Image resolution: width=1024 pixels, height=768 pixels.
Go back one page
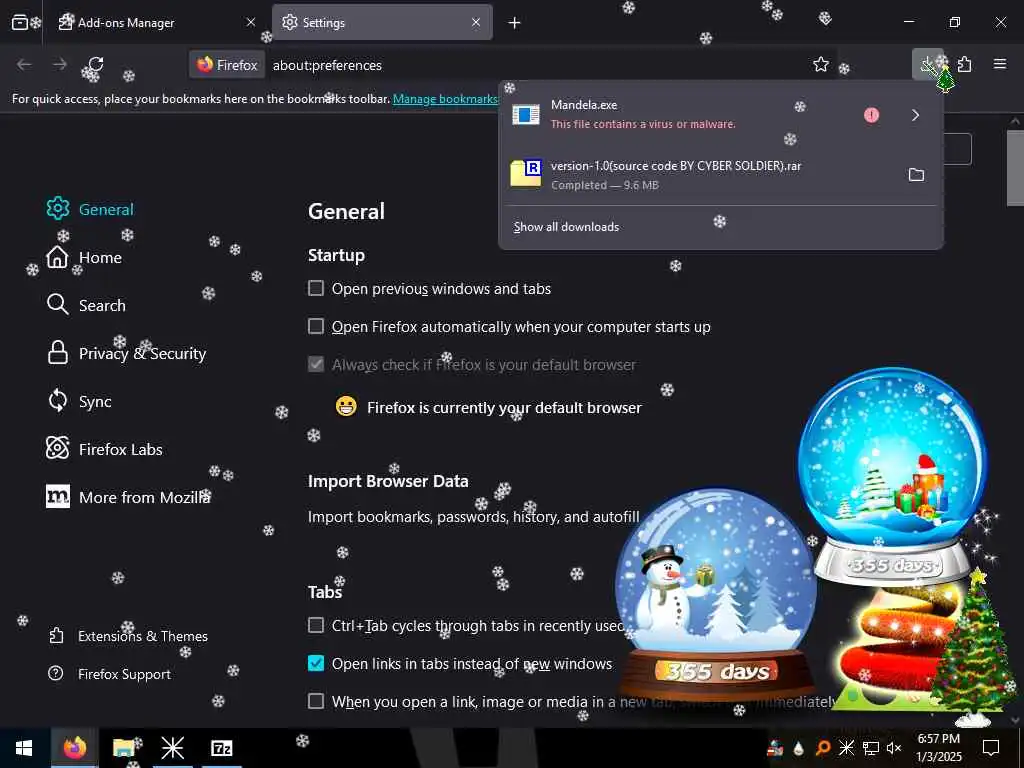(x=24, y=65)
